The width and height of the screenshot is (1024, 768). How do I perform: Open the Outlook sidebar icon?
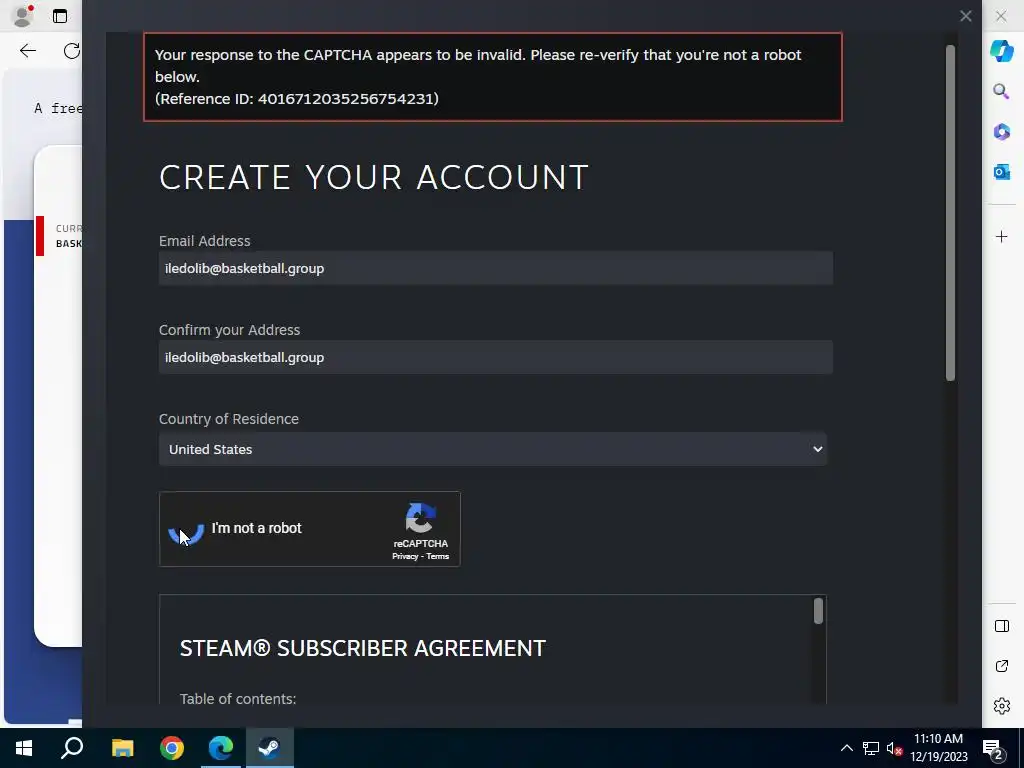pos(1002,172)
